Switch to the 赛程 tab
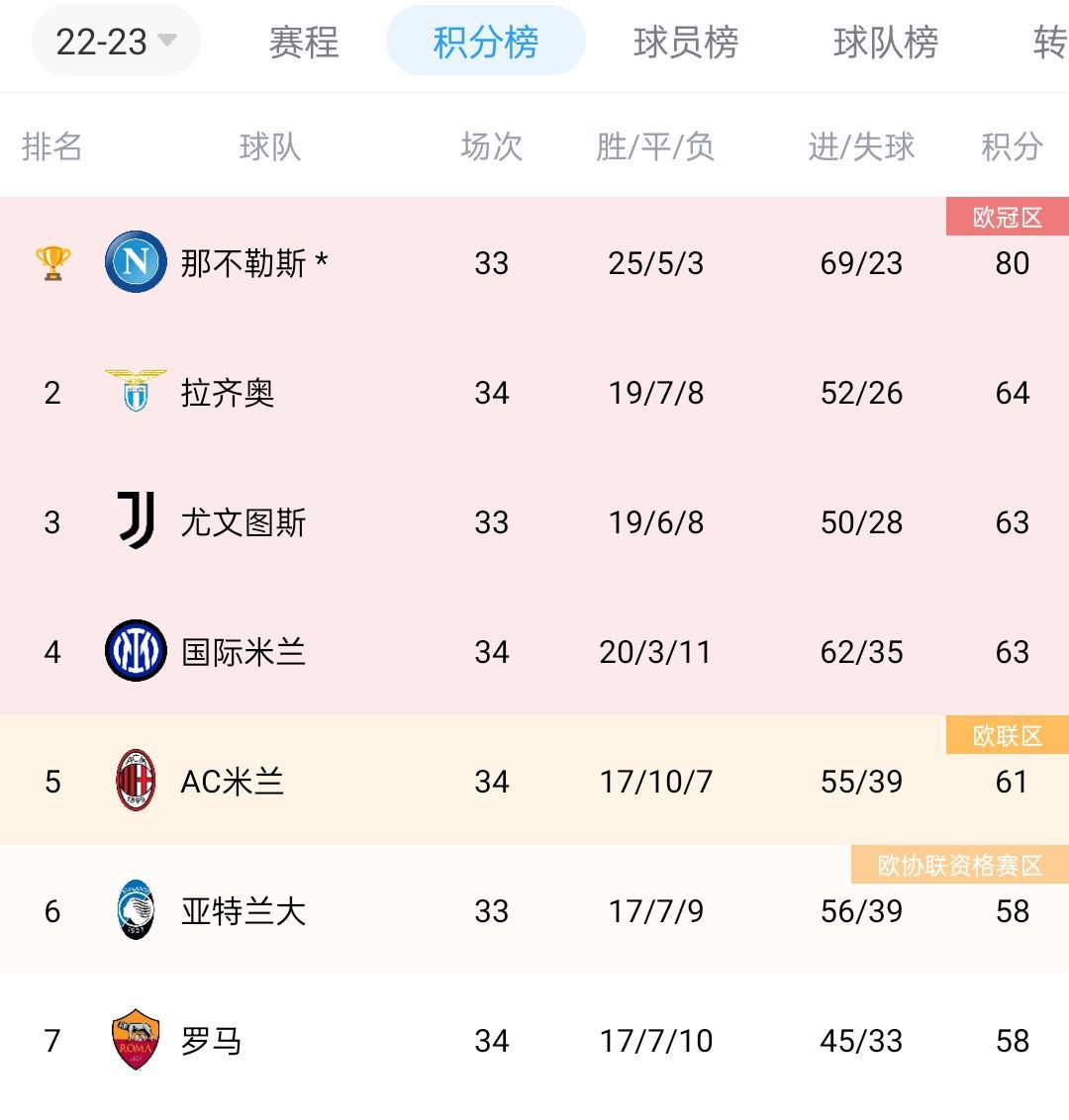 pyautogui.click(x=304, y=43)
